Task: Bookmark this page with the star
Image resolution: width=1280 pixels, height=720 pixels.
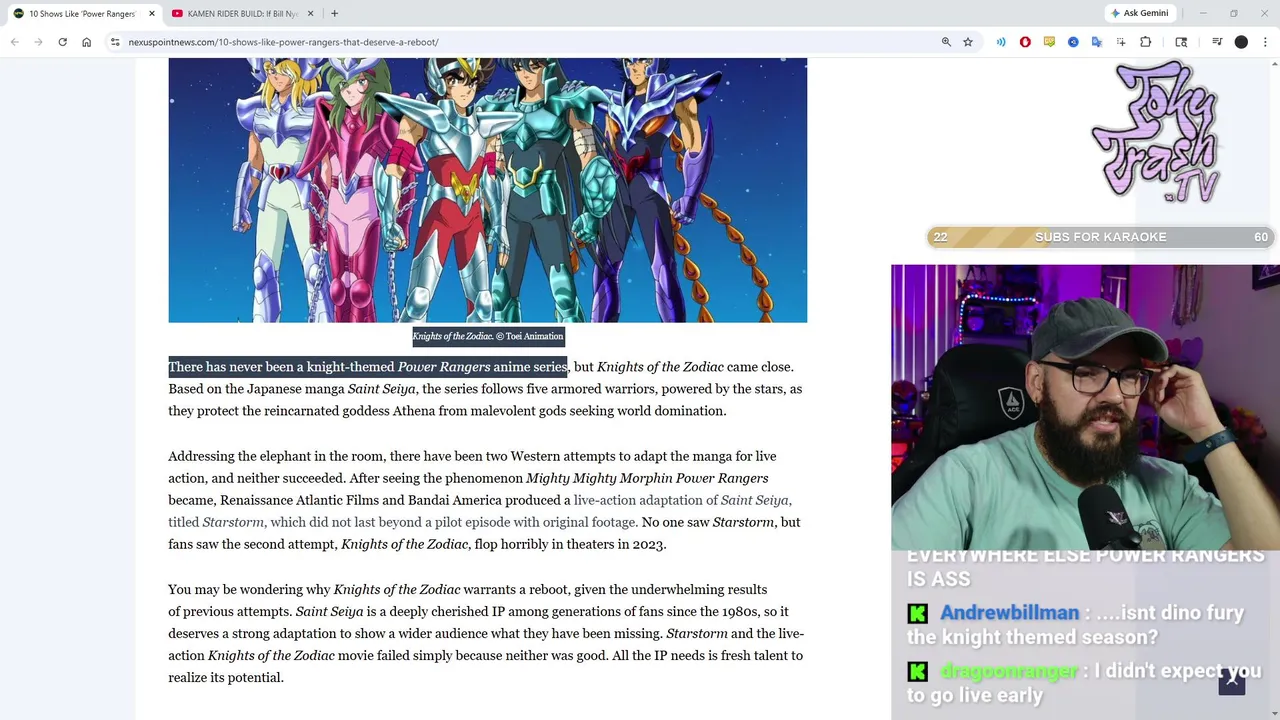Action: [x=968, y=42]
